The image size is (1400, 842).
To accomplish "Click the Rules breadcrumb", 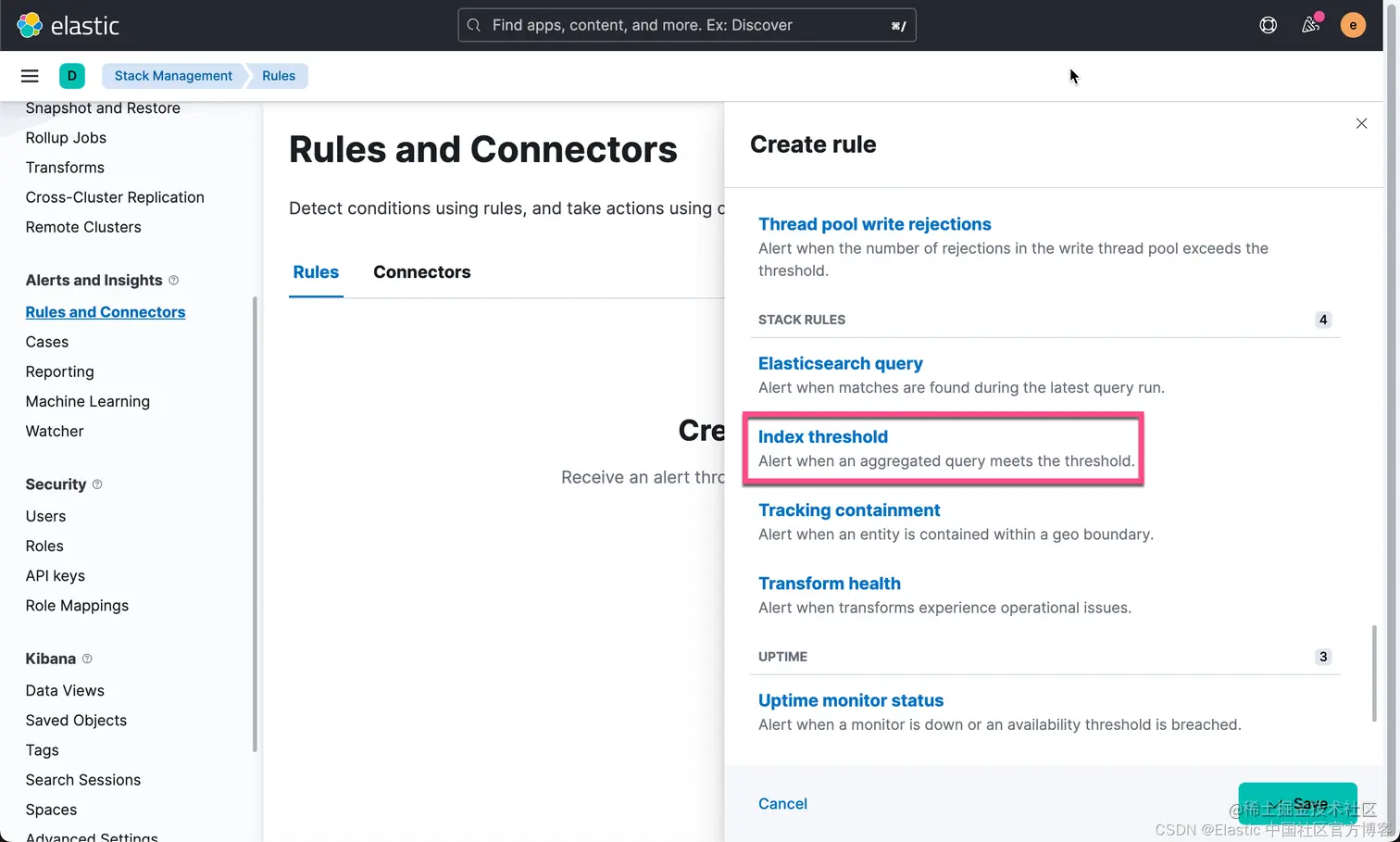I will [x=279, y=76].
